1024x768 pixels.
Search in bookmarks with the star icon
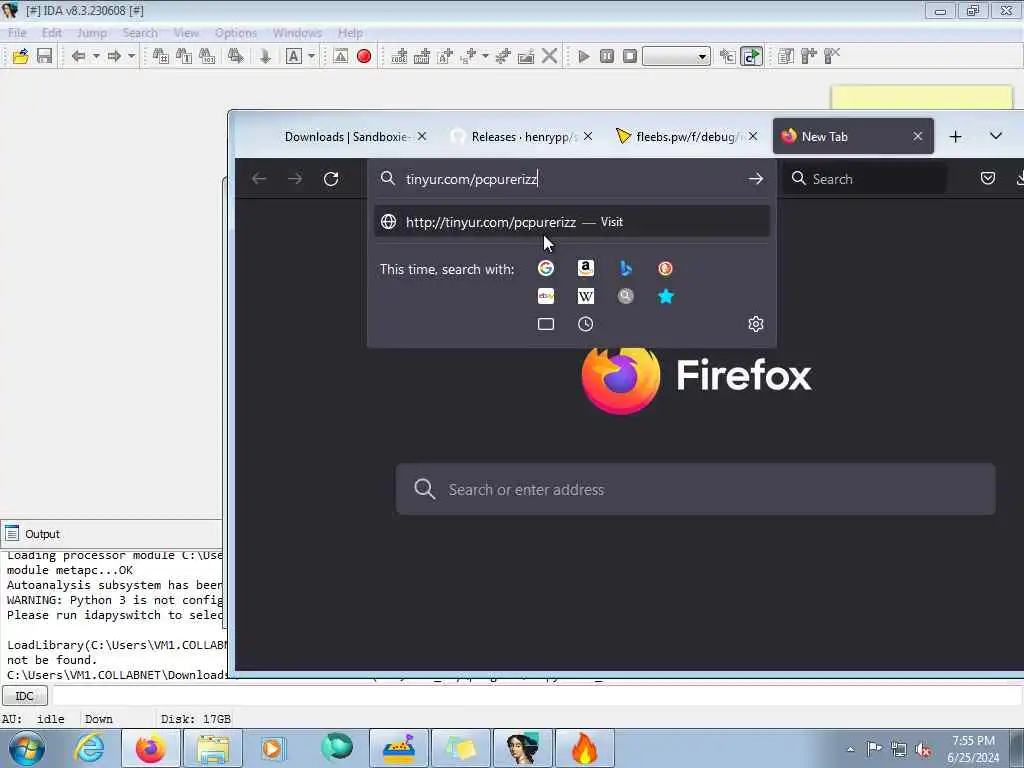coord(665,296)
